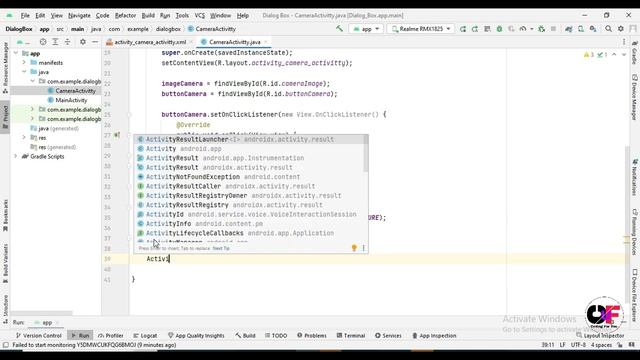This screenshot has width=640, height=360.
Task: Open the Android view selector dropdown
Action: [23, 42]
